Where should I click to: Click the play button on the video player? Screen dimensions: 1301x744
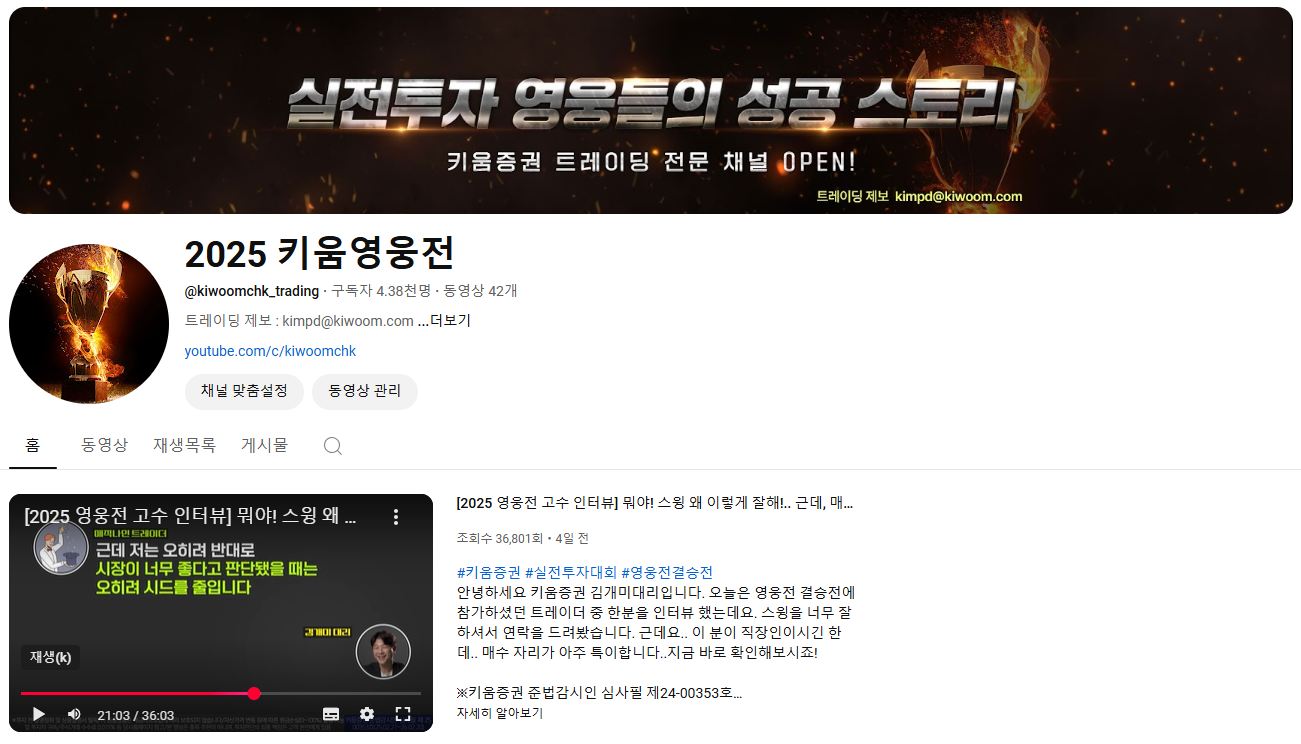(38, 714)
